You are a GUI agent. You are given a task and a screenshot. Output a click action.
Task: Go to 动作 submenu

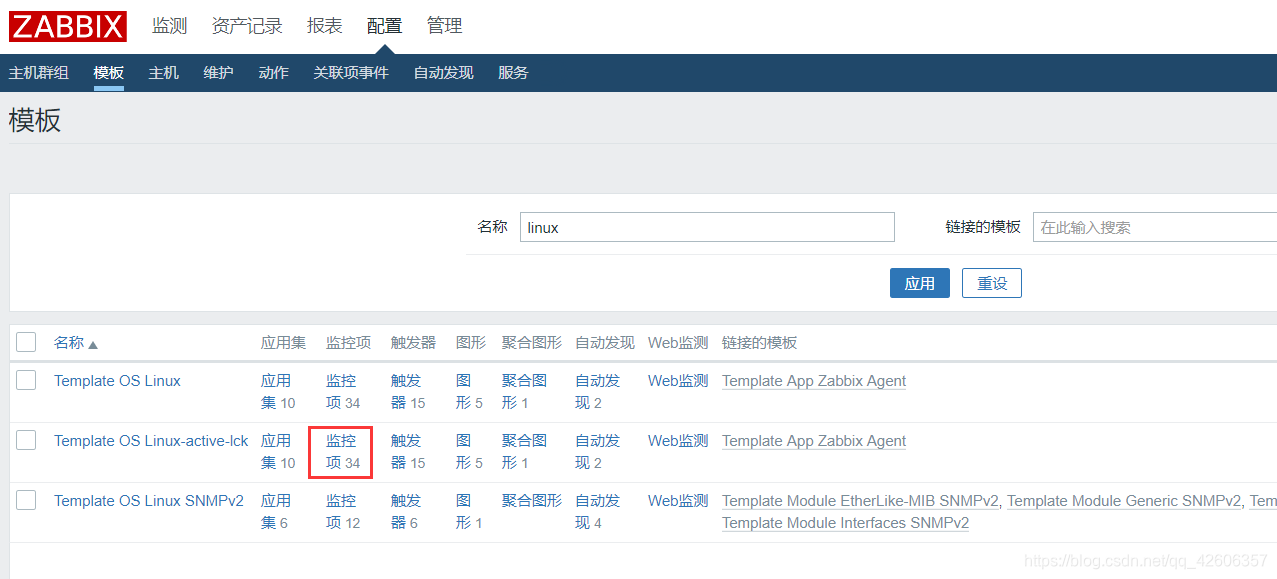click(274, 73)
